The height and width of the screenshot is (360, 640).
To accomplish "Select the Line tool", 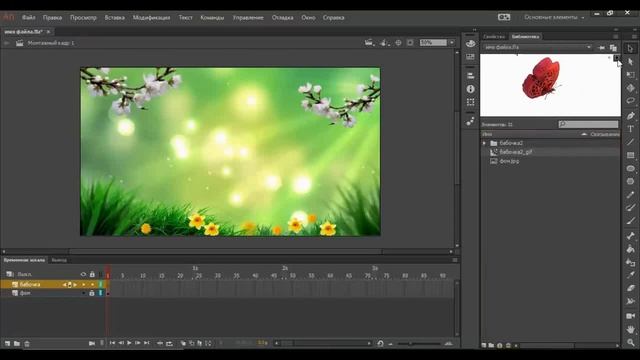I will 631,142.
